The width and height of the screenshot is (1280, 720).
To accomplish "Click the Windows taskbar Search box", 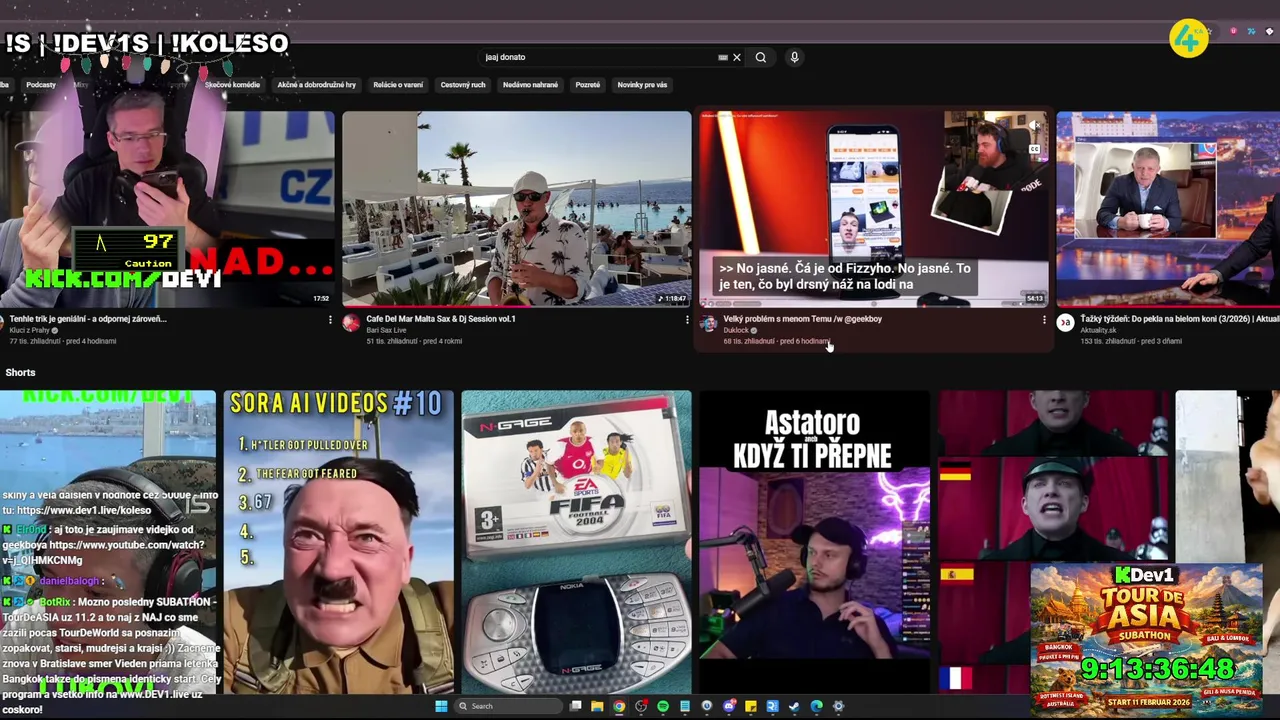I will 511,706.
